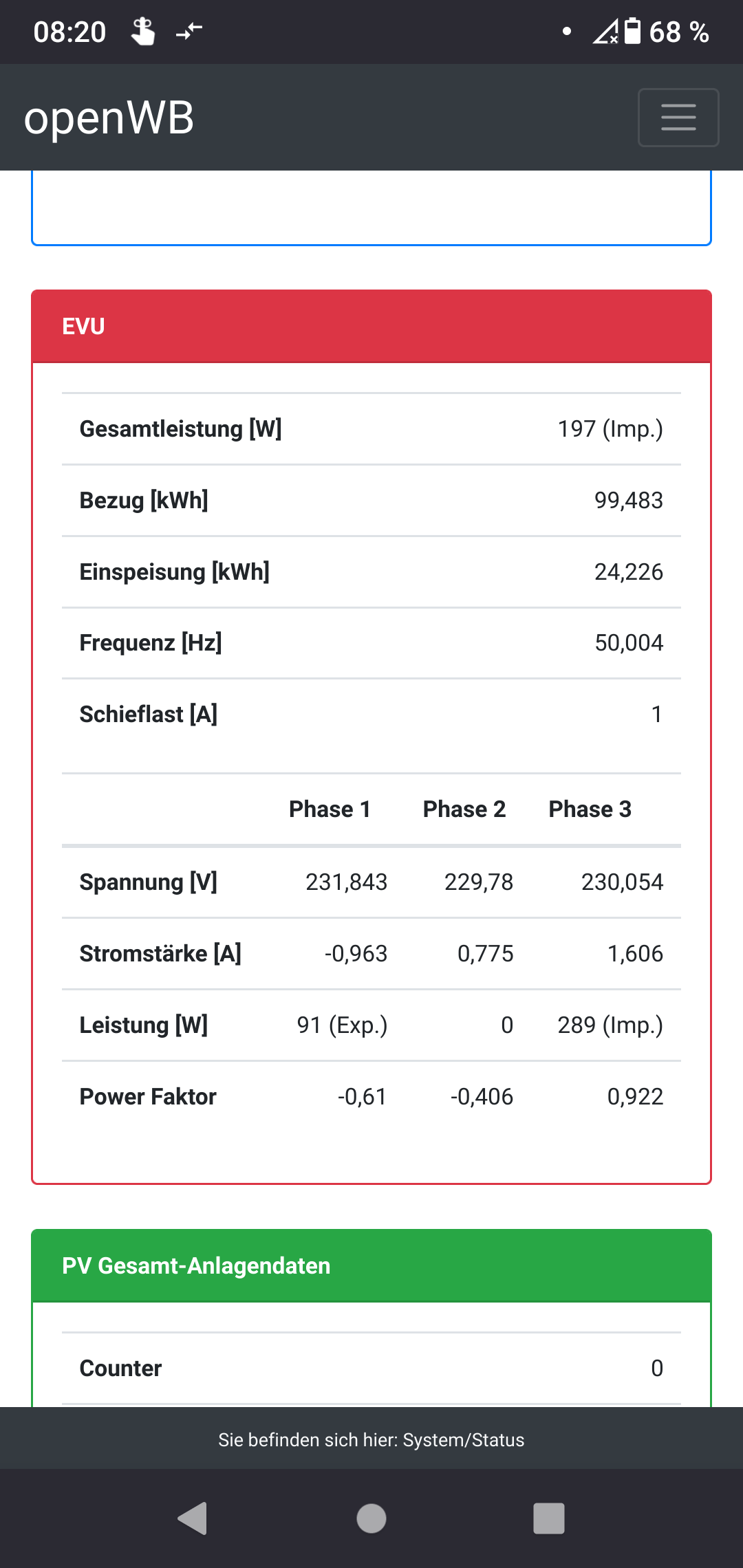This screenshot has width=743, height=1568.
Task: Collapse the red EVU card header
Action: point(371,326)
